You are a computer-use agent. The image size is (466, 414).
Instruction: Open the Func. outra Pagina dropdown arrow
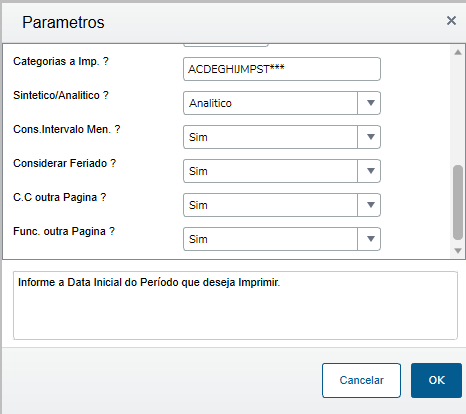pyautogui.click(x=369, y=239)
